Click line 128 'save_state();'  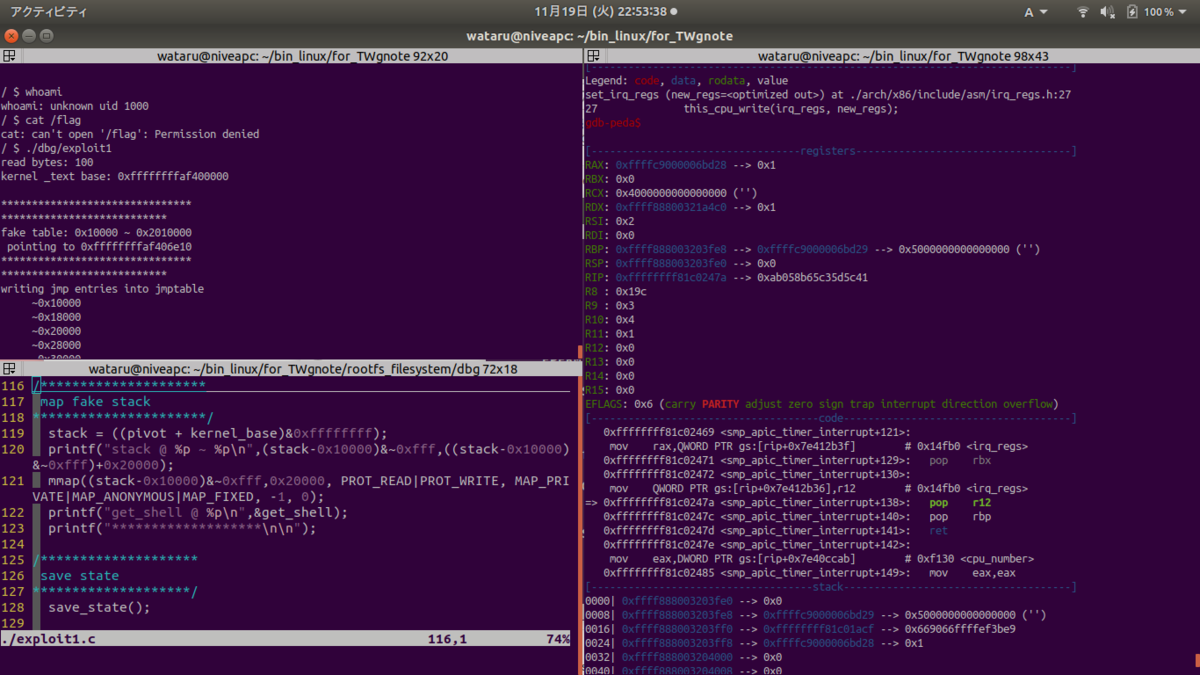[99, 607]
